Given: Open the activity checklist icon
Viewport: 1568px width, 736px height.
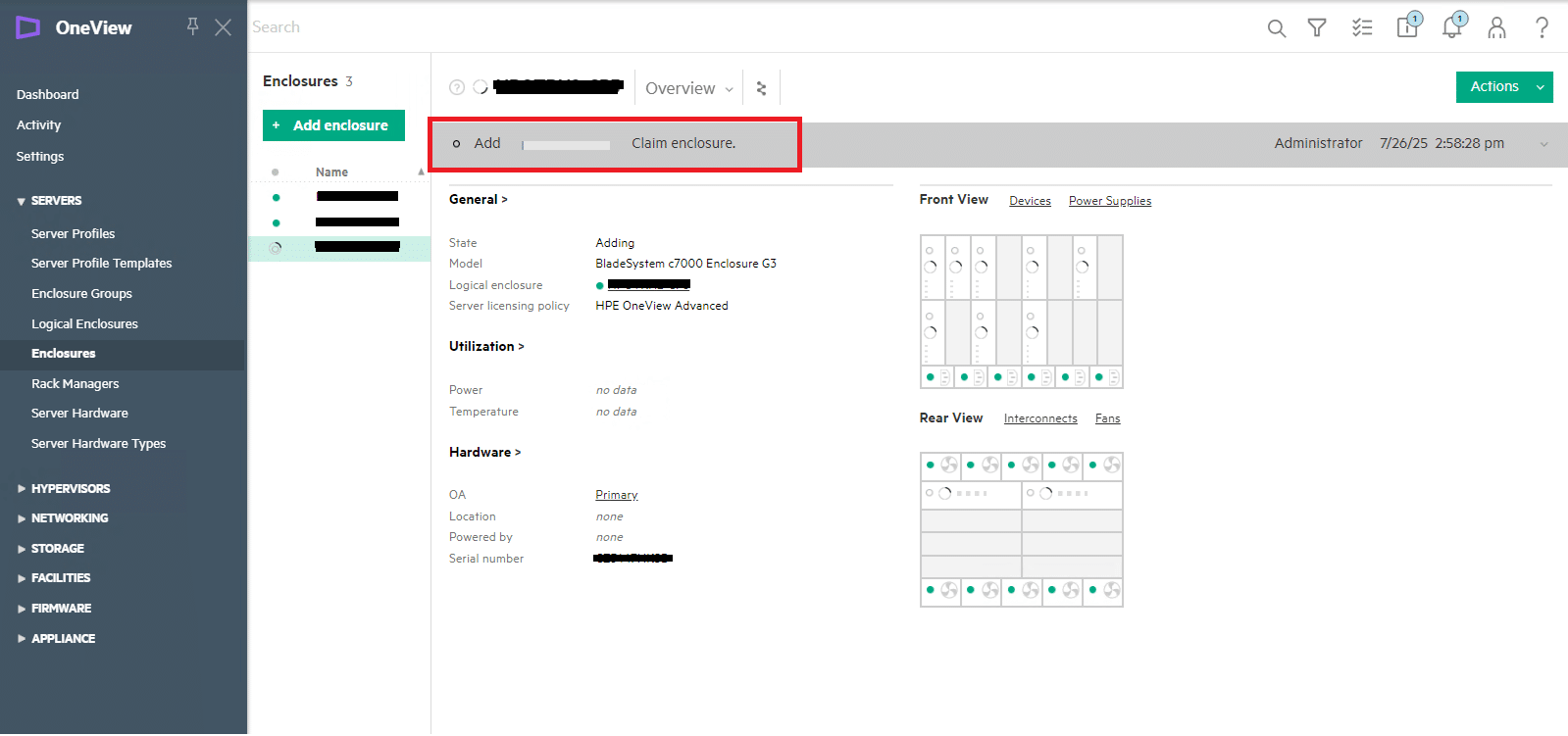Looking at the screenshot, I should pos(1362,27).
